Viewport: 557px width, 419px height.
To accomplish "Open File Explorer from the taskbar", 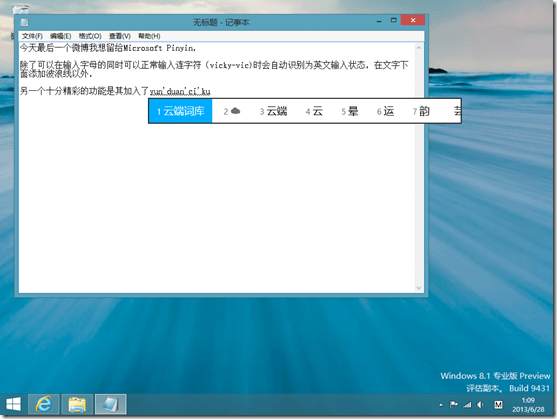I will pyautogui.click(x=77, y=404).
